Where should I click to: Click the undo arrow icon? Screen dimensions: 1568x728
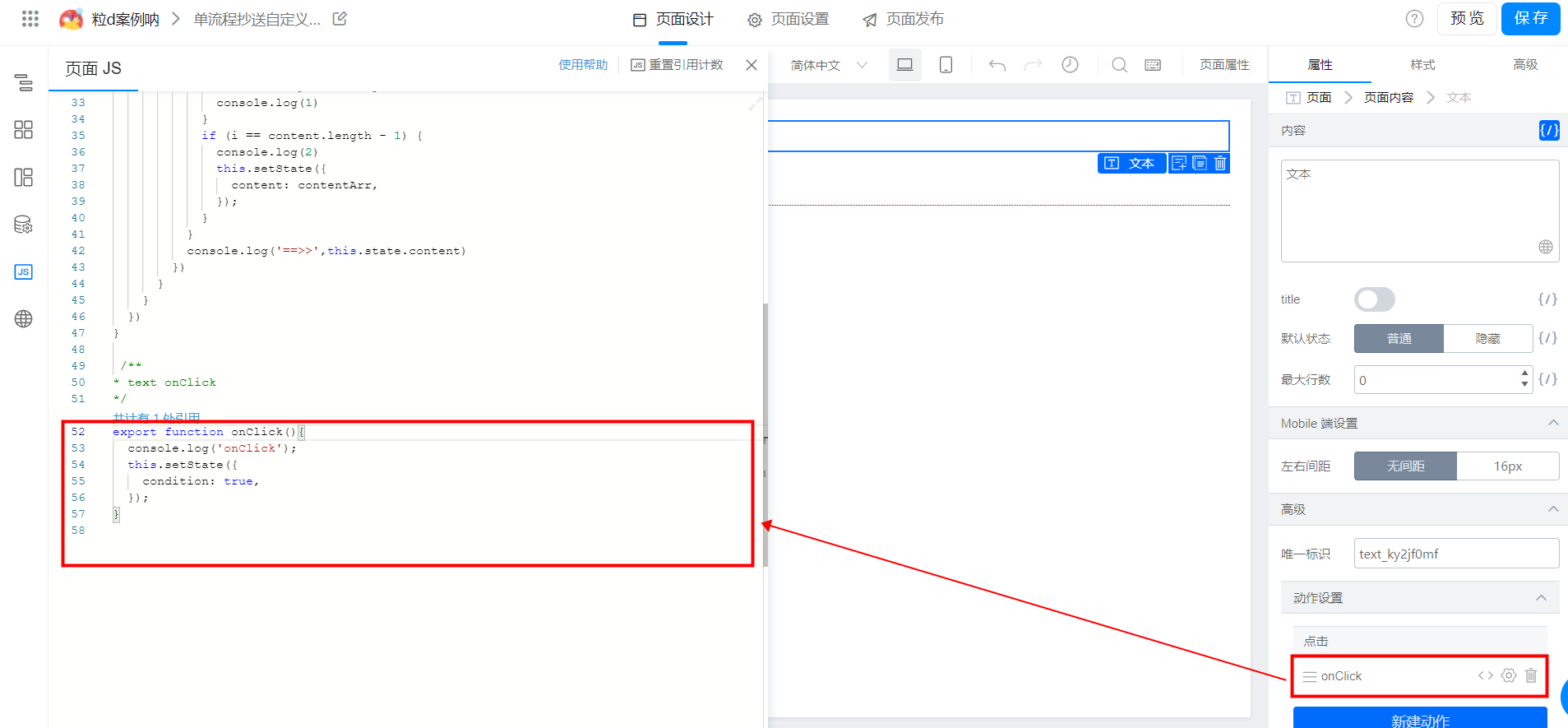997,65
